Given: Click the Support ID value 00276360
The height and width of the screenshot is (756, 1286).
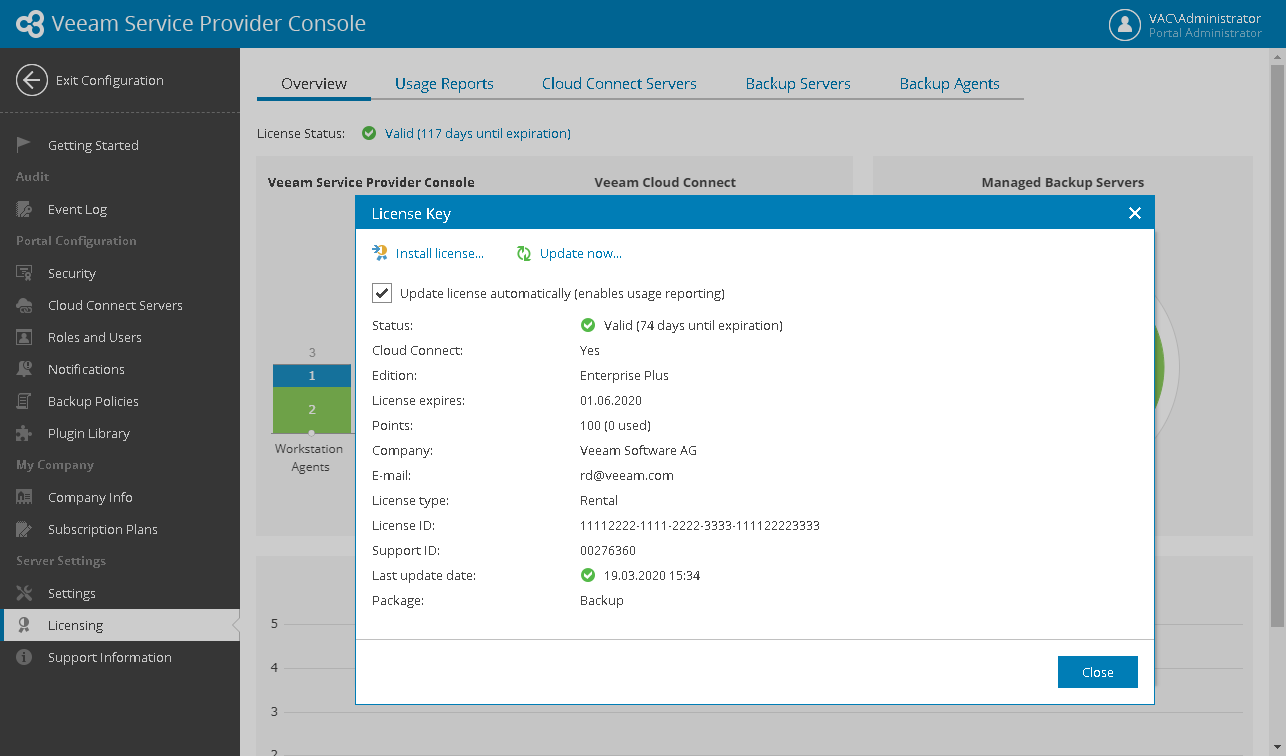Looking at the screenshot, I should point(608,550).
